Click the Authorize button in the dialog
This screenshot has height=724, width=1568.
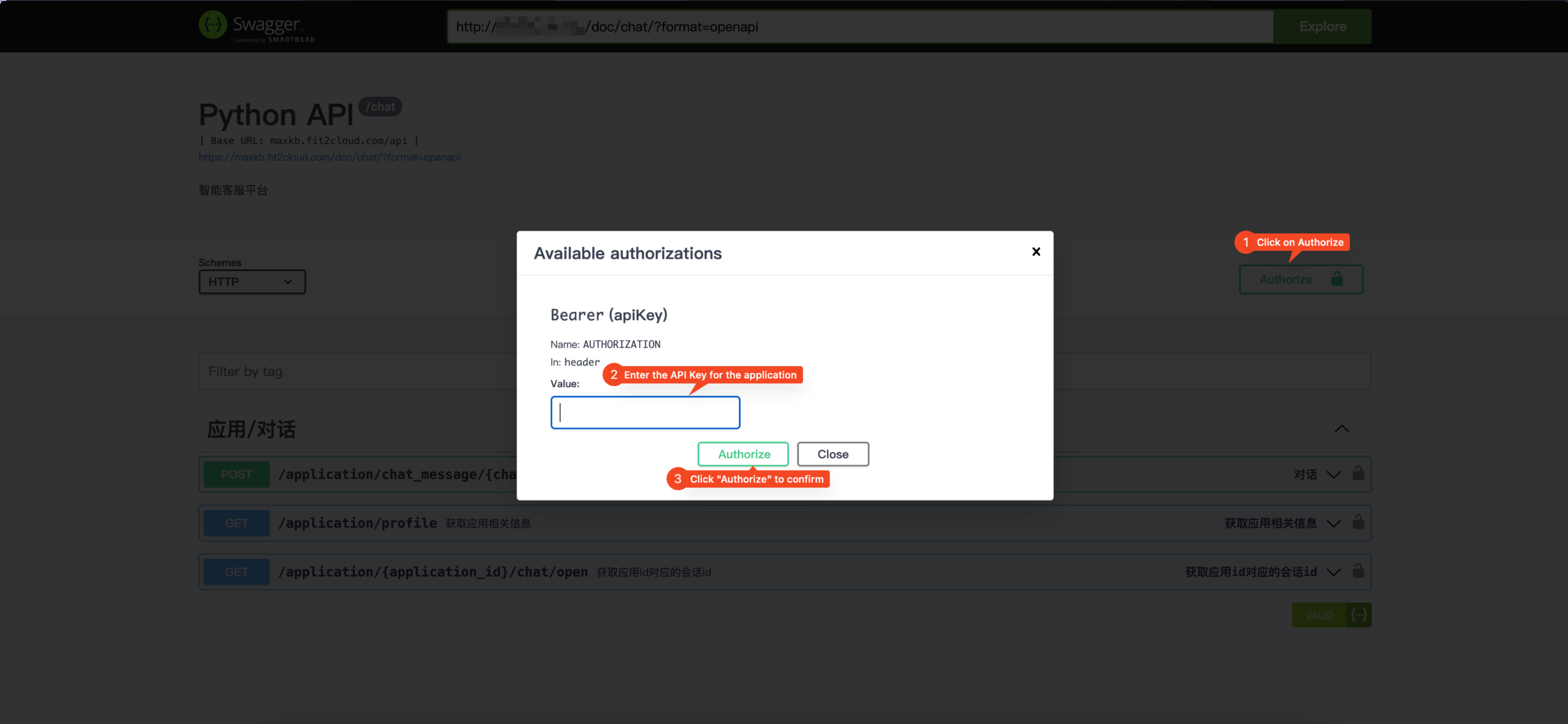point(743,454)
